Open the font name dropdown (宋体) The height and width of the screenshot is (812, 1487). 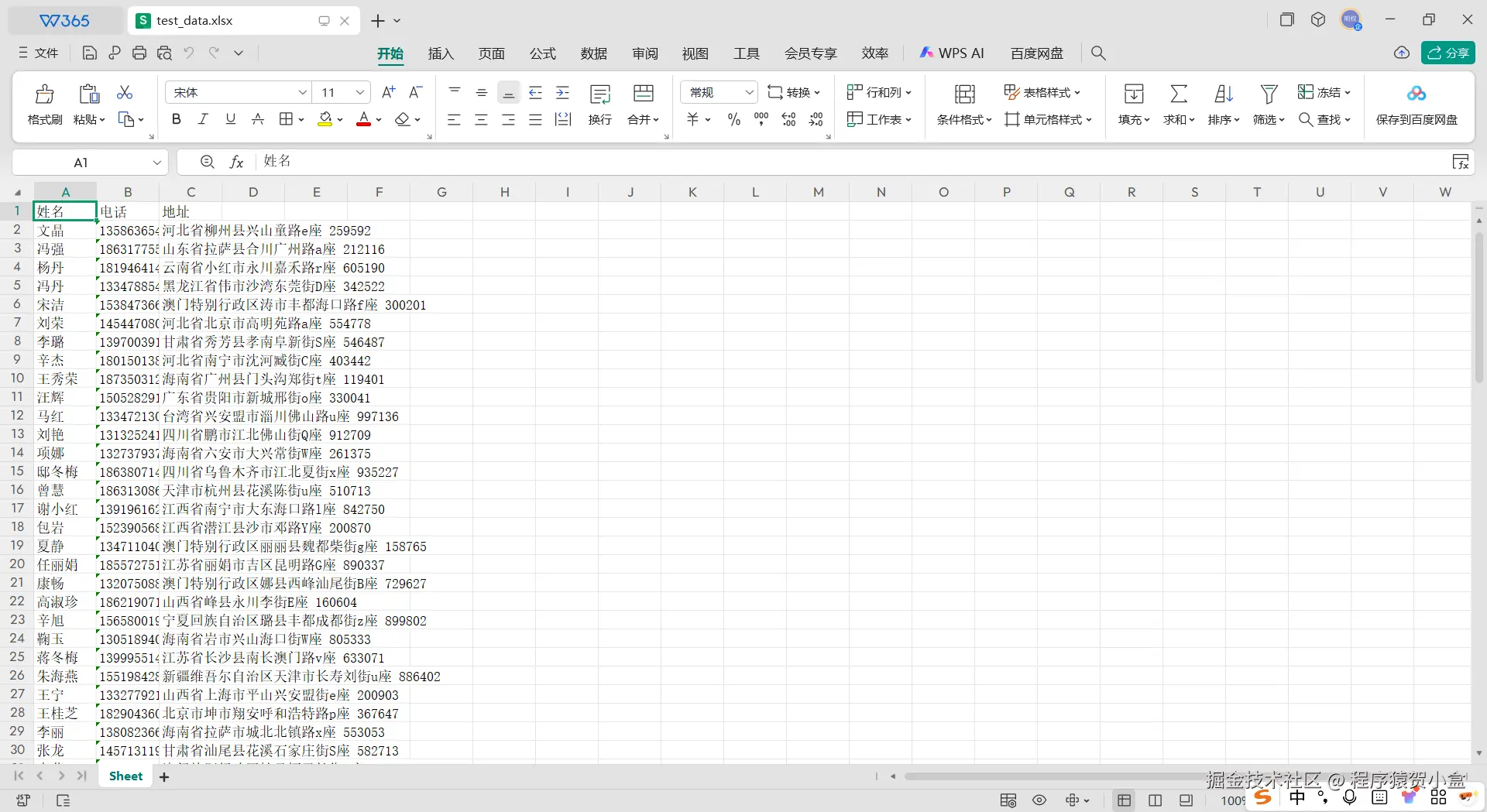pyautogui.click(x=303, y=92)
